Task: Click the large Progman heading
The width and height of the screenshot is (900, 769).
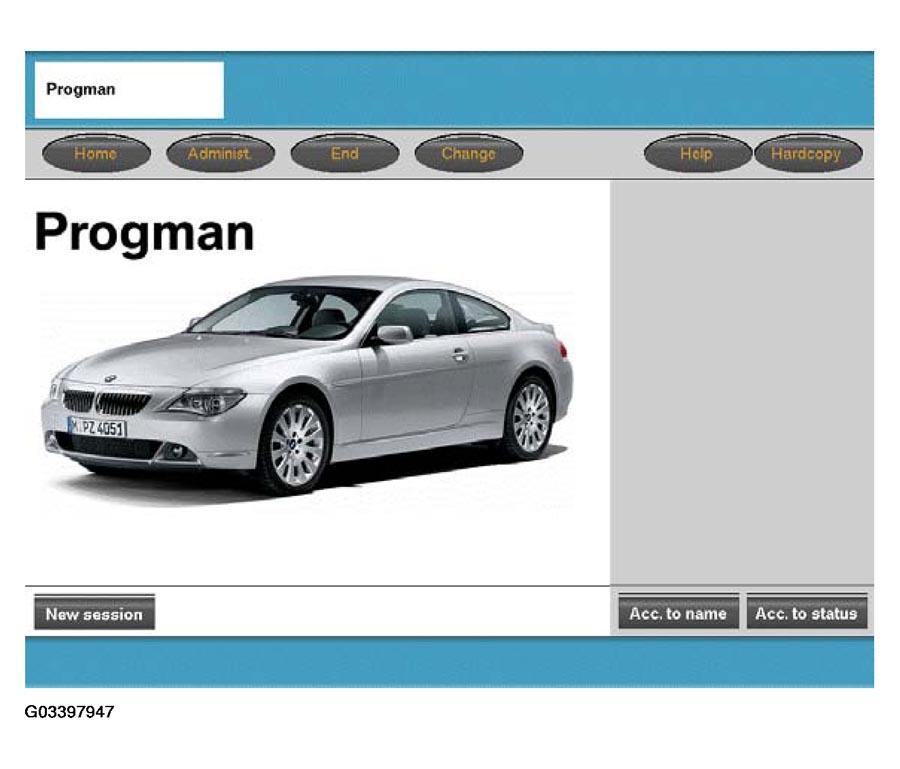Action: click(145, 232)
